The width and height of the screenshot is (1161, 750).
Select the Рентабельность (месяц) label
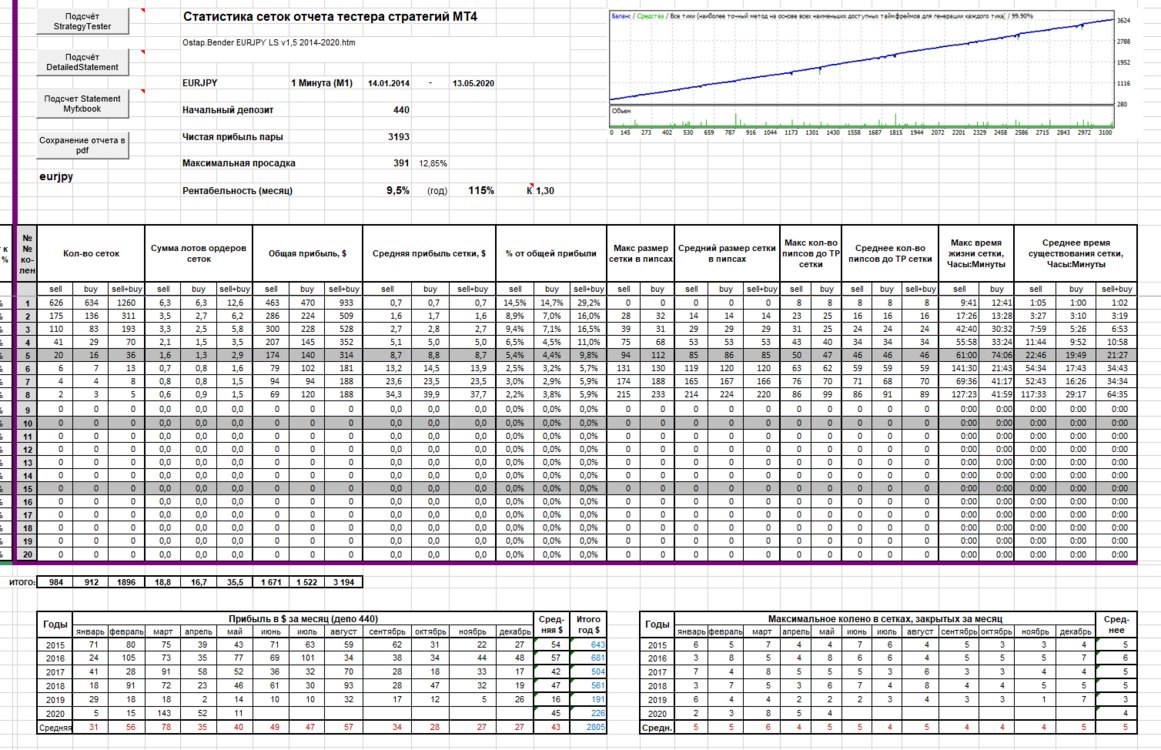(x=238, y=190)
